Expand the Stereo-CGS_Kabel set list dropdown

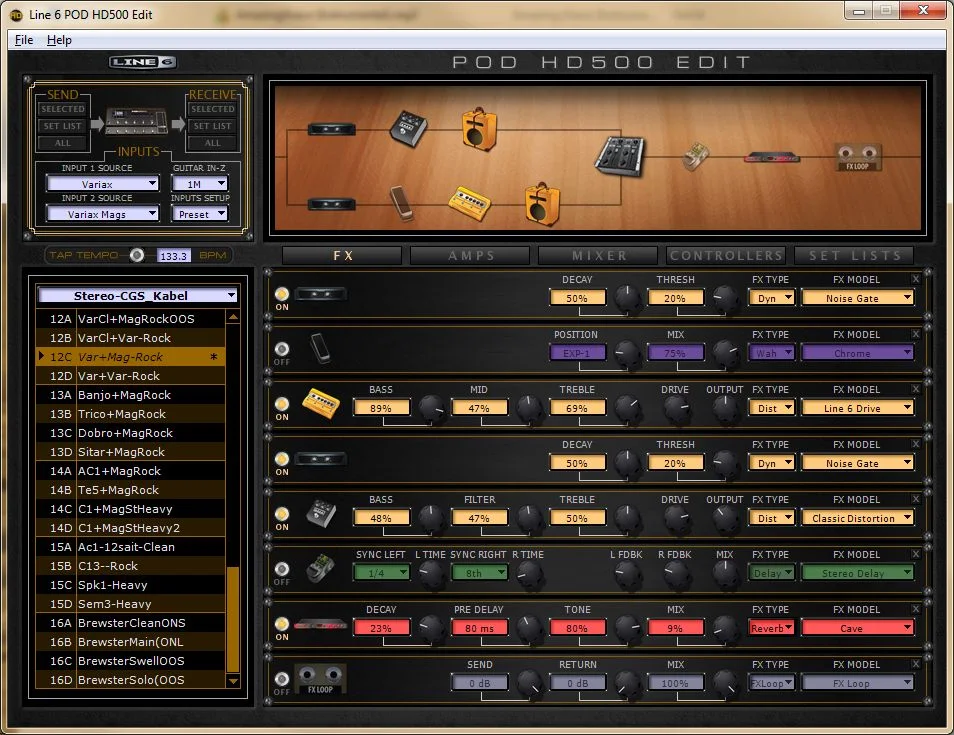pyautogui.click(x=137, y=295)
